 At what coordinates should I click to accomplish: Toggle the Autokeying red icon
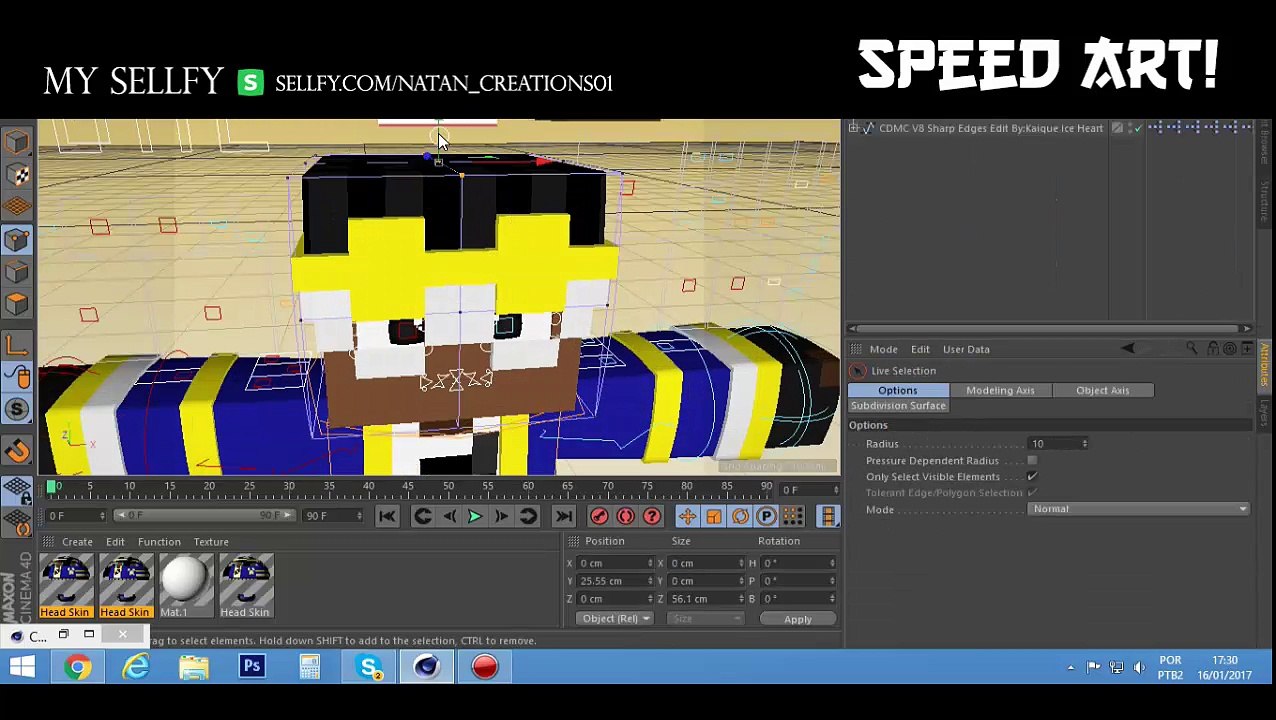[x=625, y=516]
